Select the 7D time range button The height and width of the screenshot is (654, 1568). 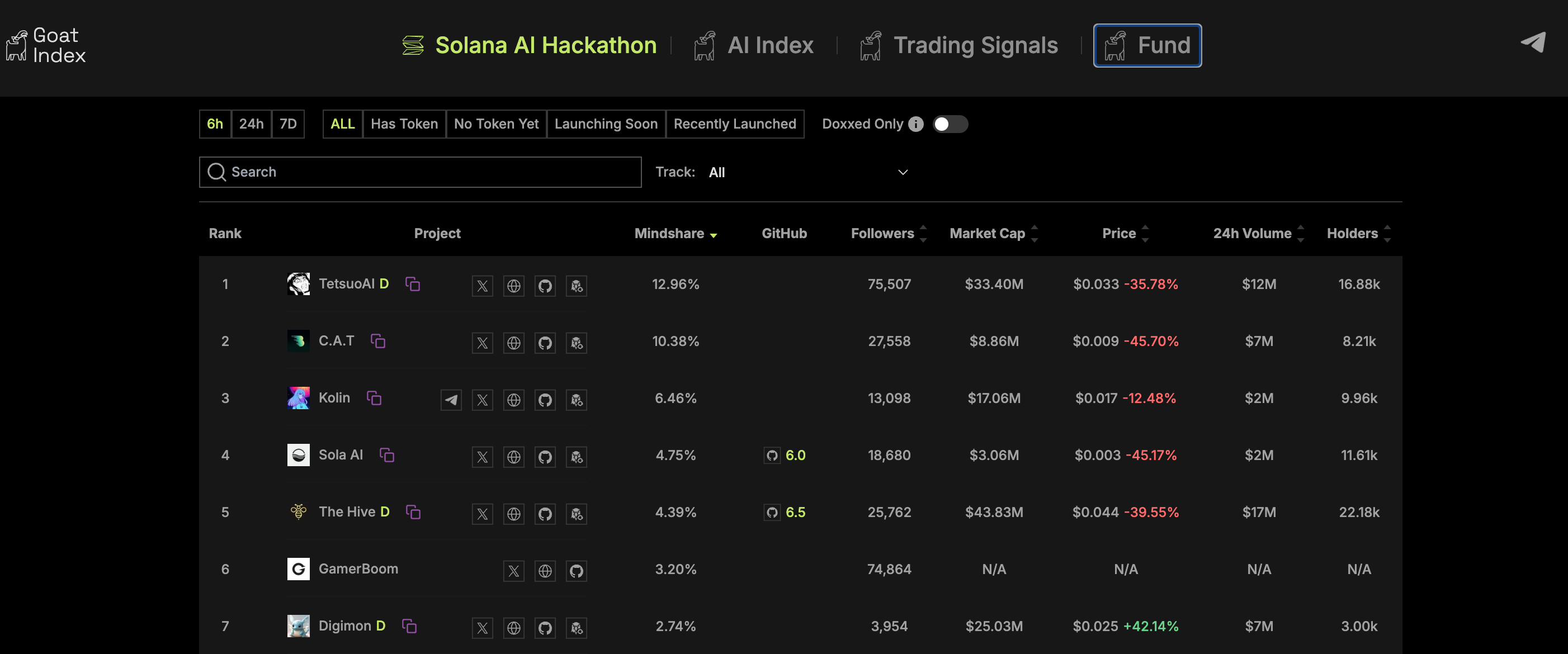pyautogui.click(x=288, y=124)
